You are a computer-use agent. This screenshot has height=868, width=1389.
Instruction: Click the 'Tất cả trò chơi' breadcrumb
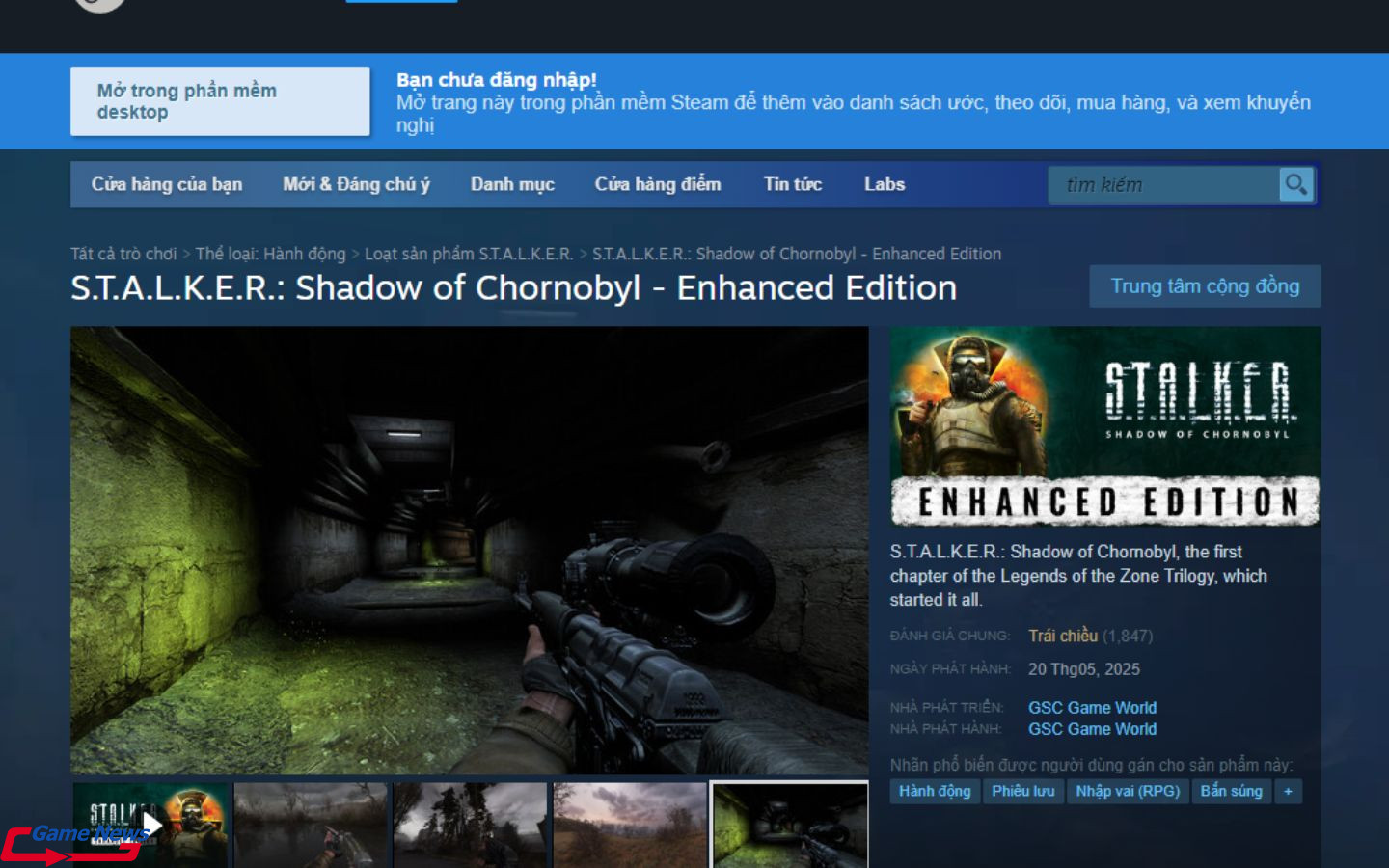(x=123, y=254)
